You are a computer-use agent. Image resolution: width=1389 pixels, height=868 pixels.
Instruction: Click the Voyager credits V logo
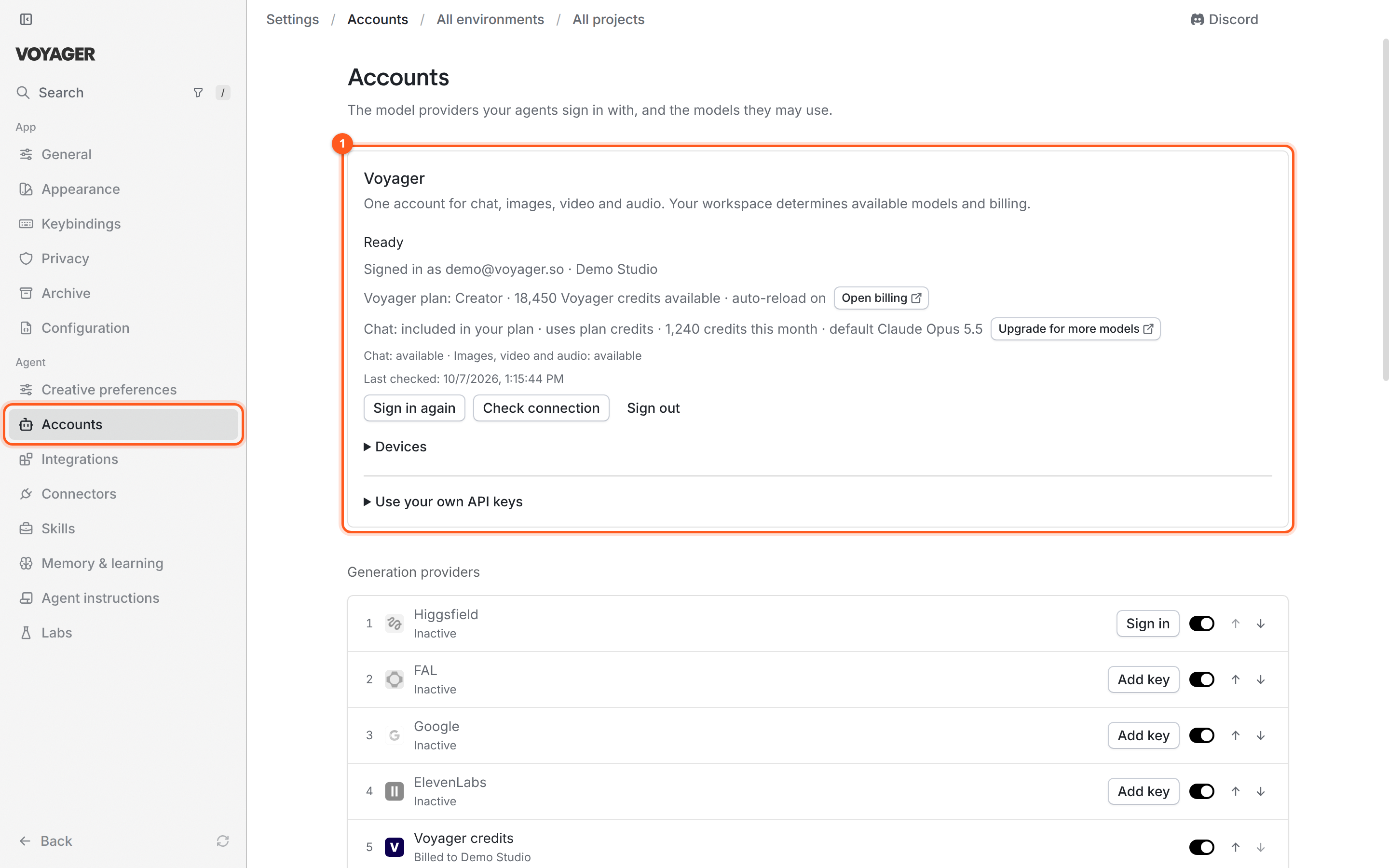pos(395,847)
